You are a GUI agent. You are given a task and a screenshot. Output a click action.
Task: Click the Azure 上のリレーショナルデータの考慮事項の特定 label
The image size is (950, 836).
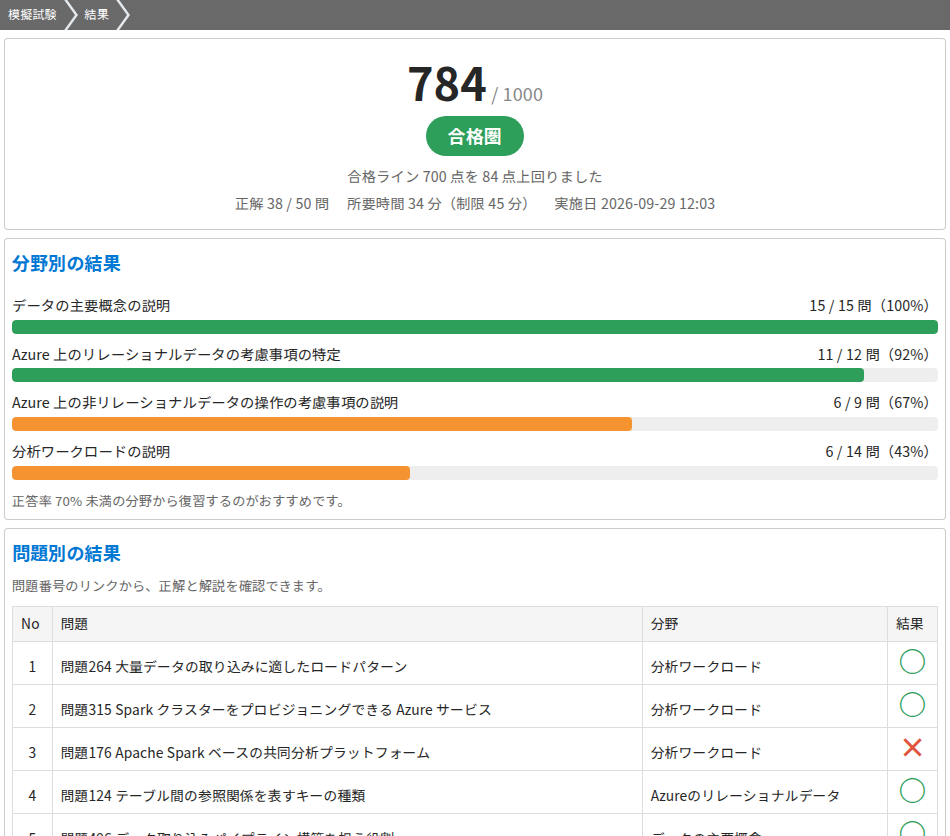(176, 354)
